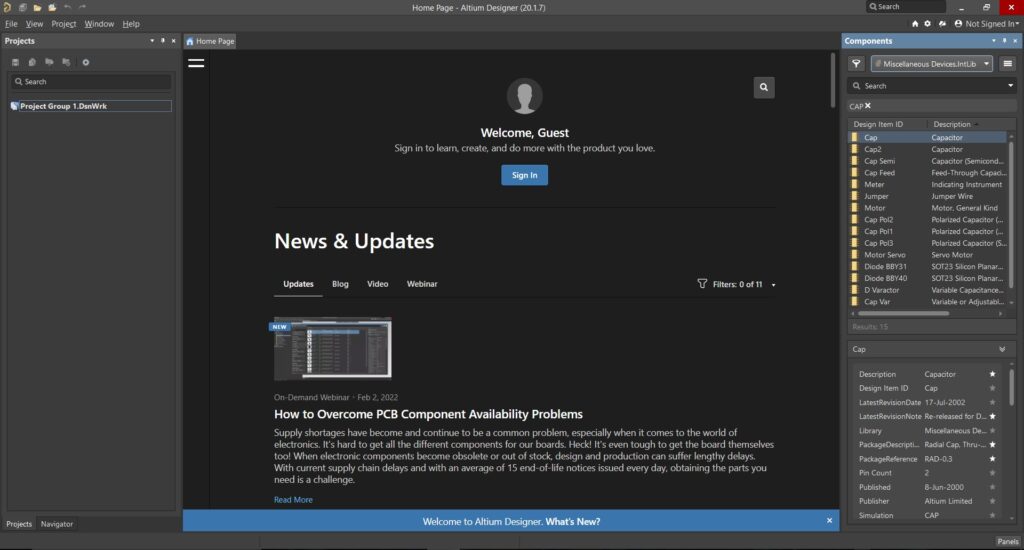Open the Project menu

[63, 24]
